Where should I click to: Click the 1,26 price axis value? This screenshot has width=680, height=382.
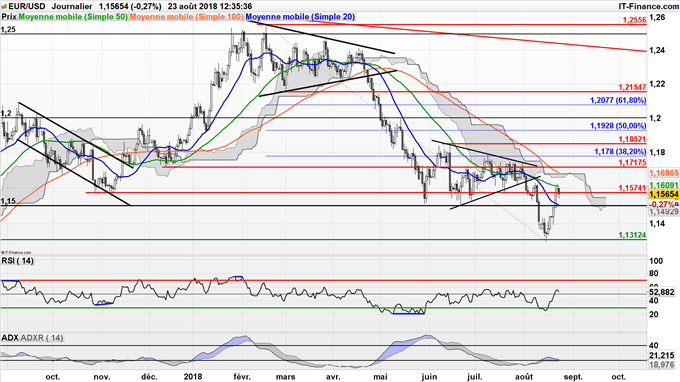click(x=657, y=17)
